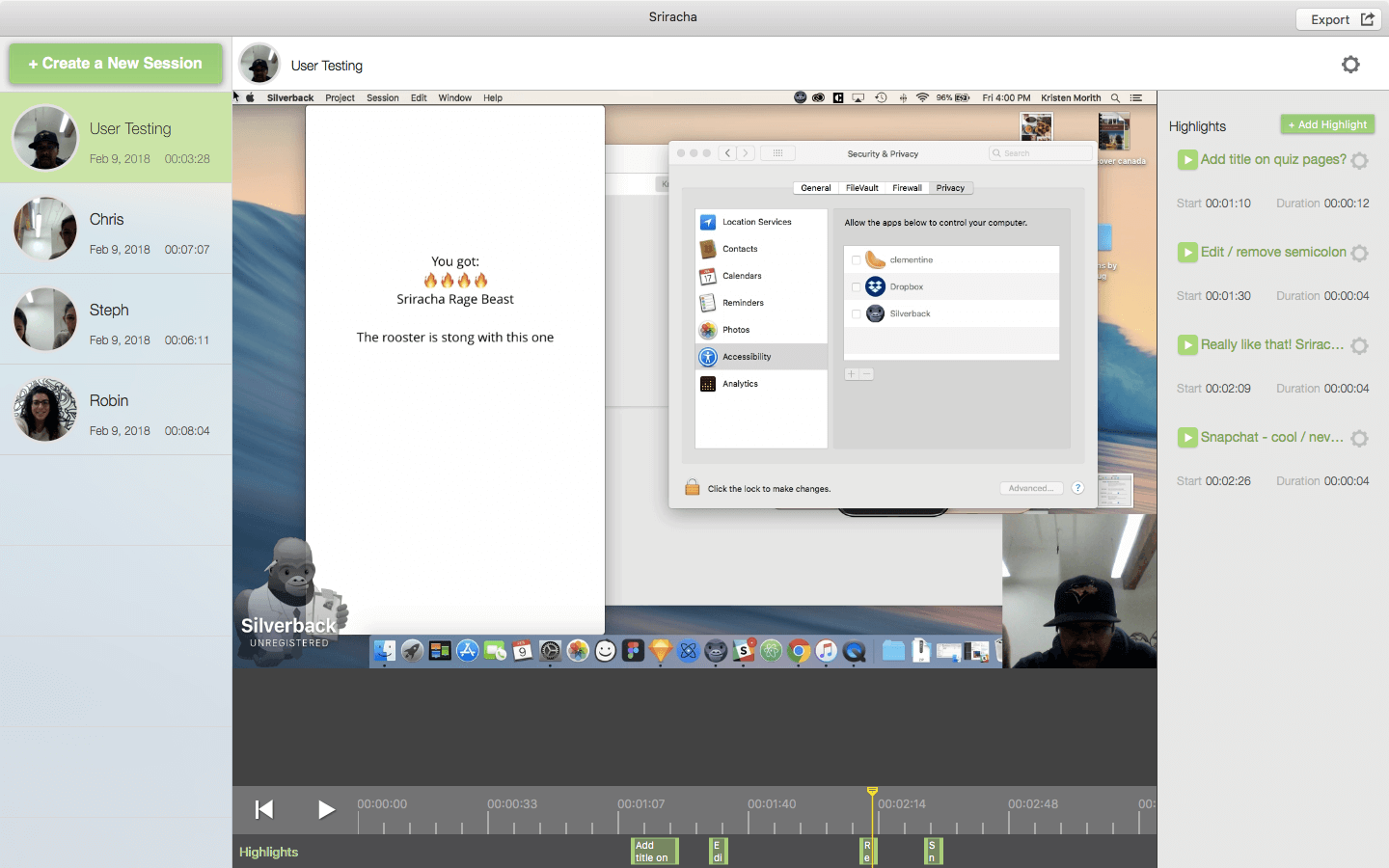
Task: Click timeline ruler at 00:02:48
Action: pyautogui.click(x=1033, y=804)
